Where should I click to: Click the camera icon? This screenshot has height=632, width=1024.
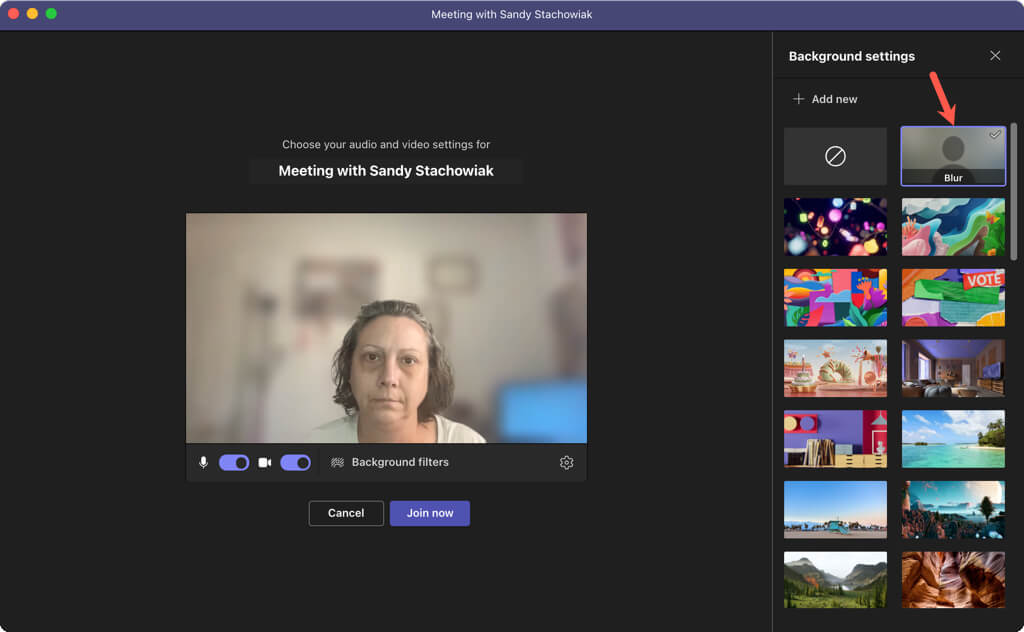pos(265,463)
